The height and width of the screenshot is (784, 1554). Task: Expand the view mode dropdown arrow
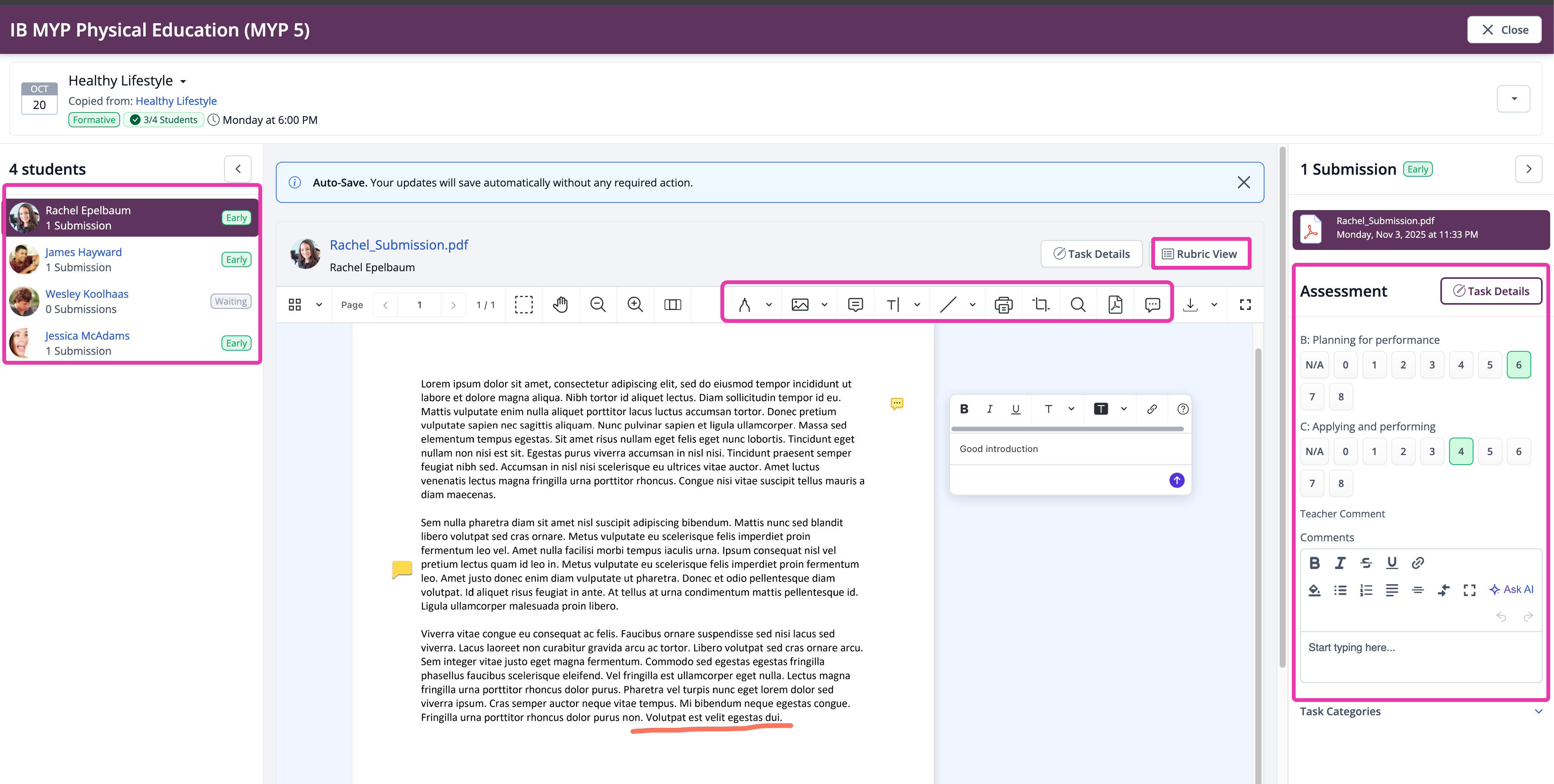(318, 305)
